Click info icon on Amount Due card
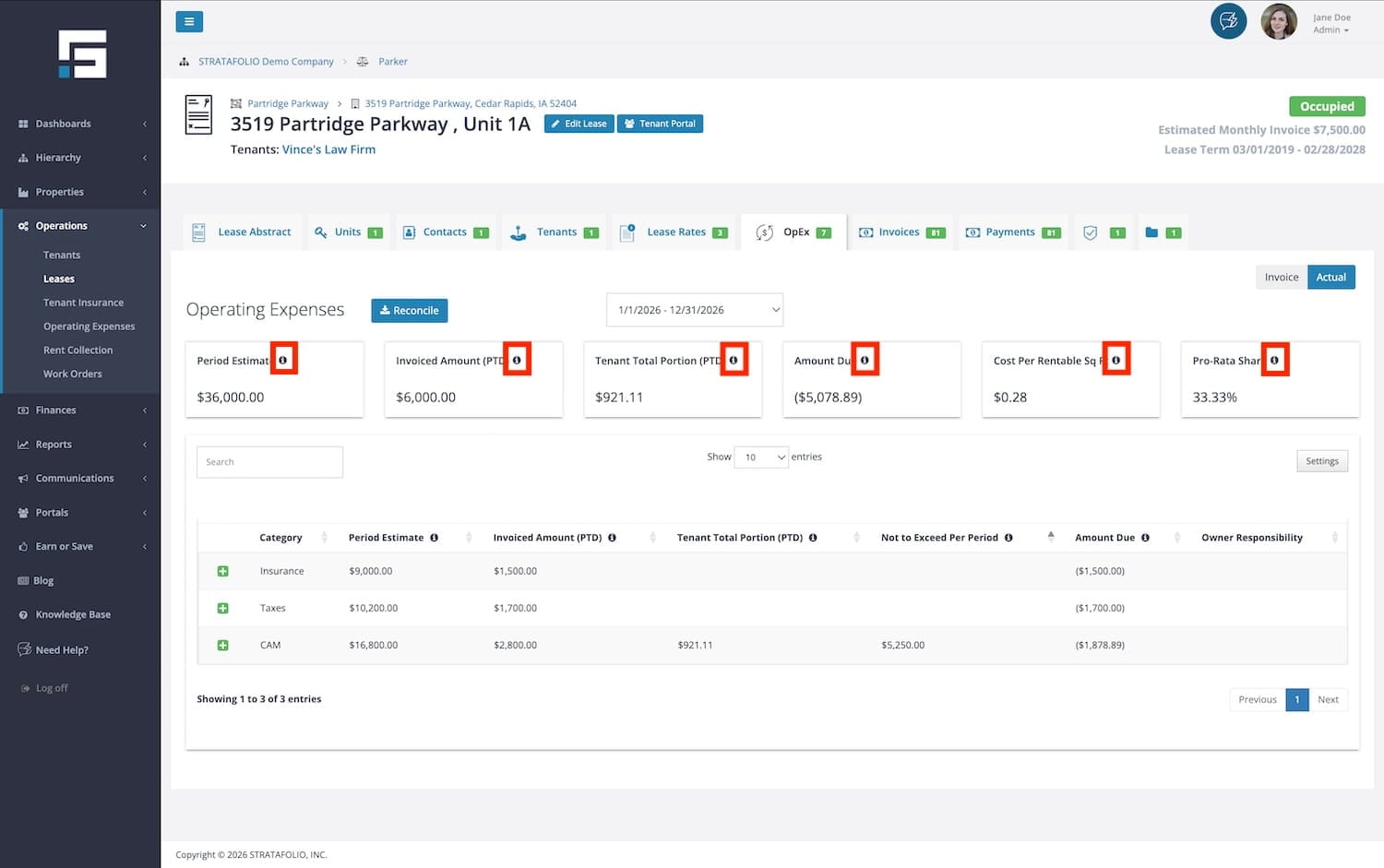This screenshot has width=1384, height=868. [x=865, y=360]
